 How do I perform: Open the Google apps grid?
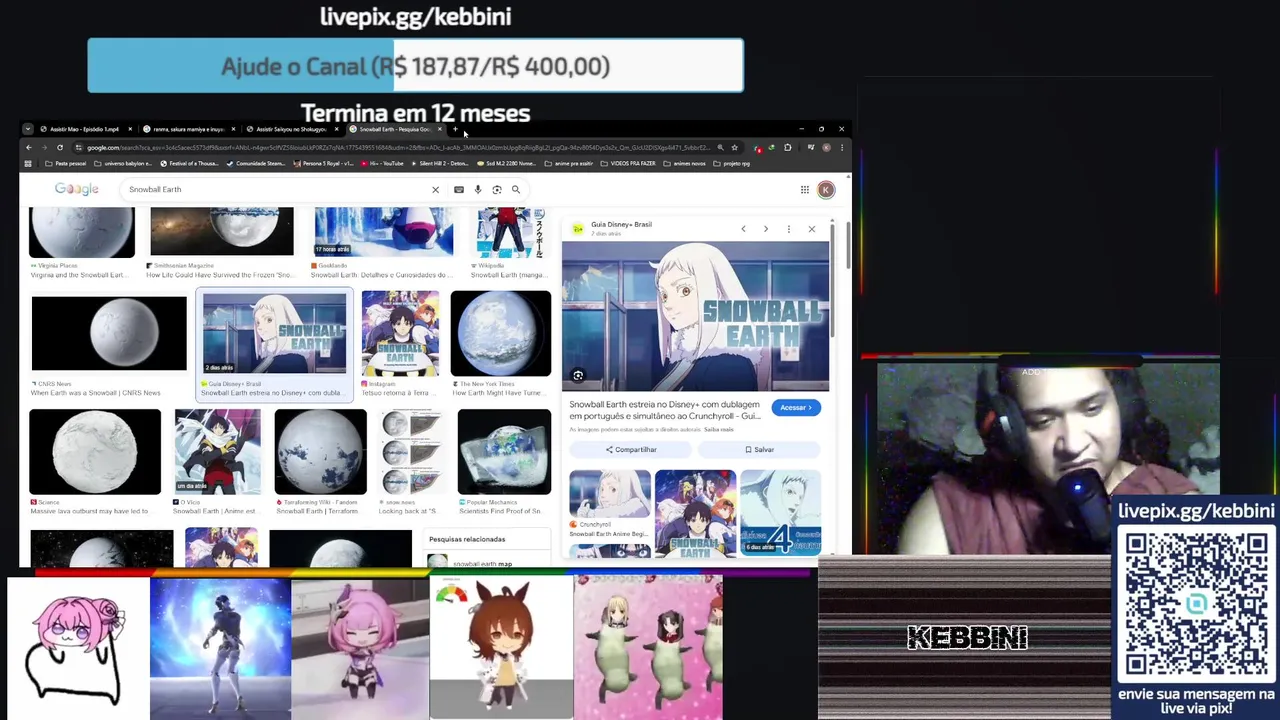(804, 189)
